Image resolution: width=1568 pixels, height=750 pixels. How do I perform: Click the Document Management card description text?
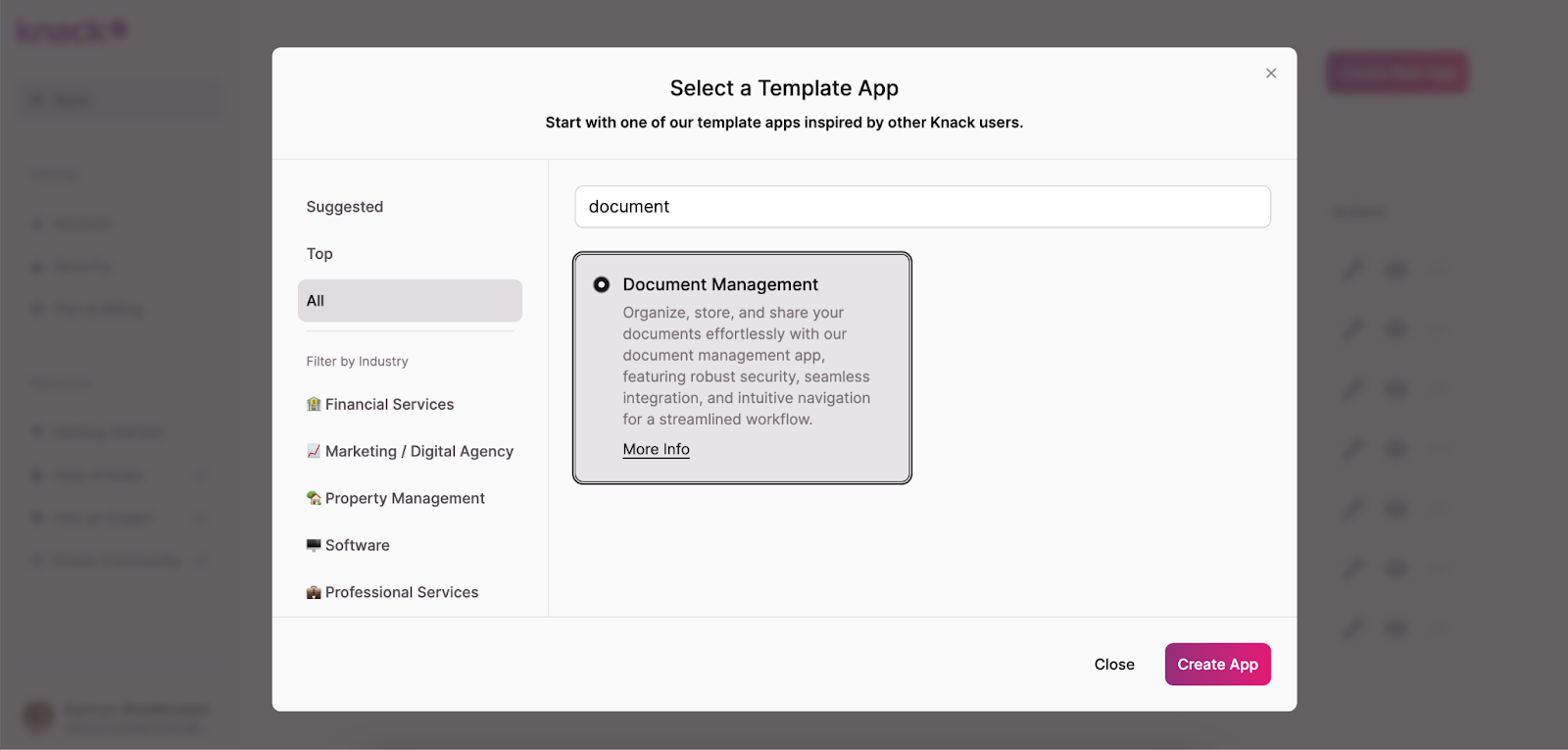745,366
